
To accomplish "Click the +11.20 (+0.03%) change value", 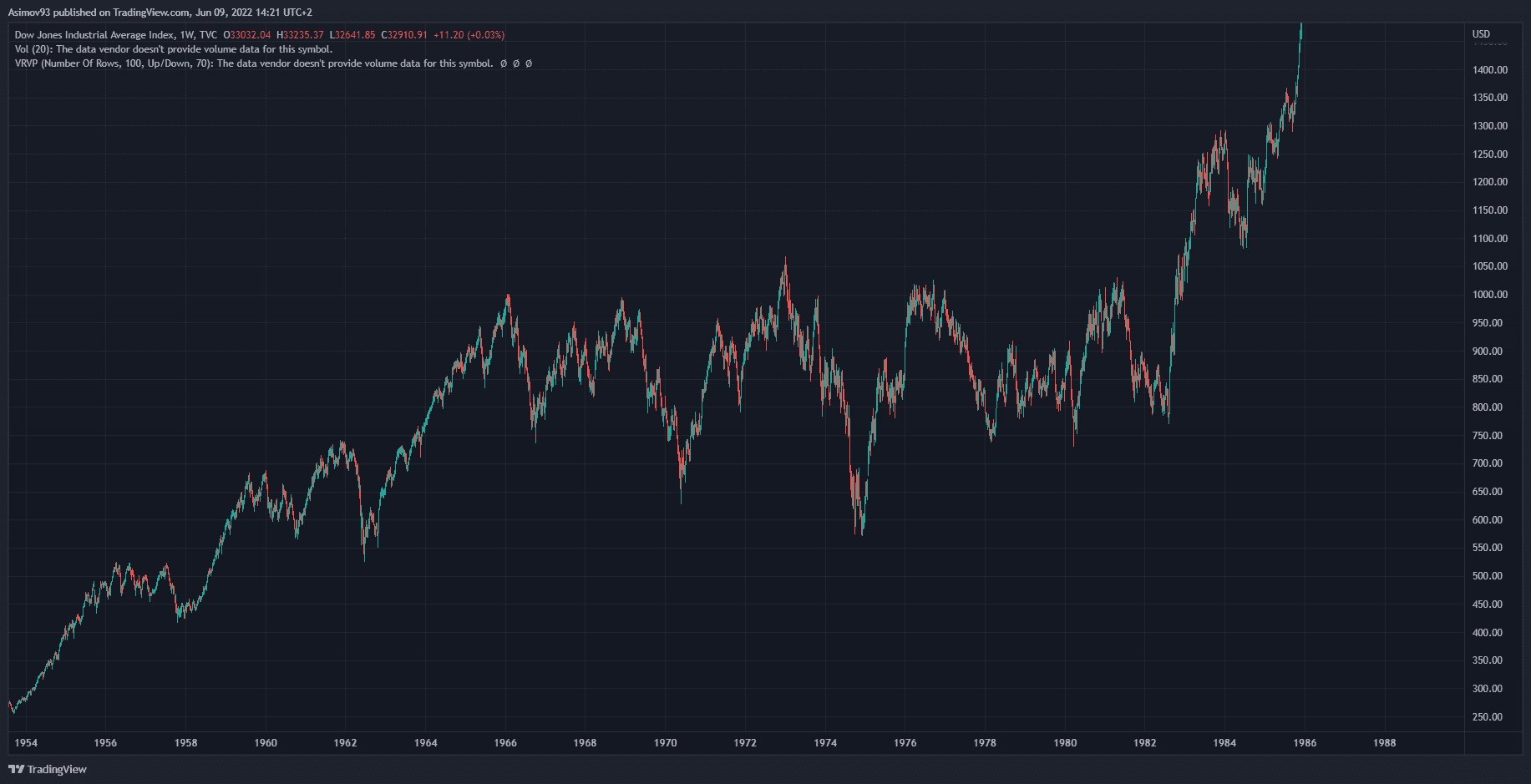I will pos(469,35).
